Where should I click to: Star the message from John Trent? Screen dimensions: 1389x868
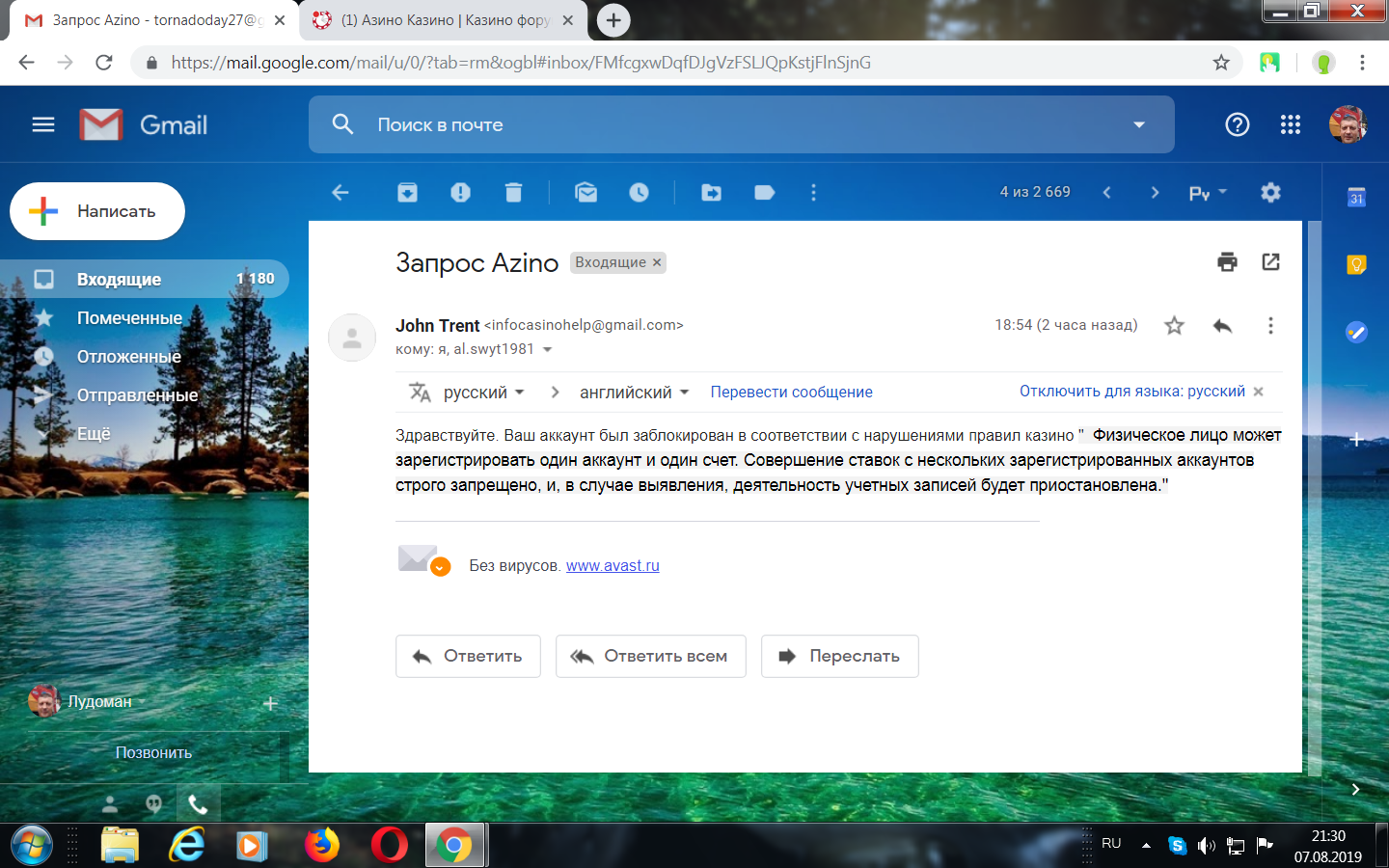(x=1174, y=326)
